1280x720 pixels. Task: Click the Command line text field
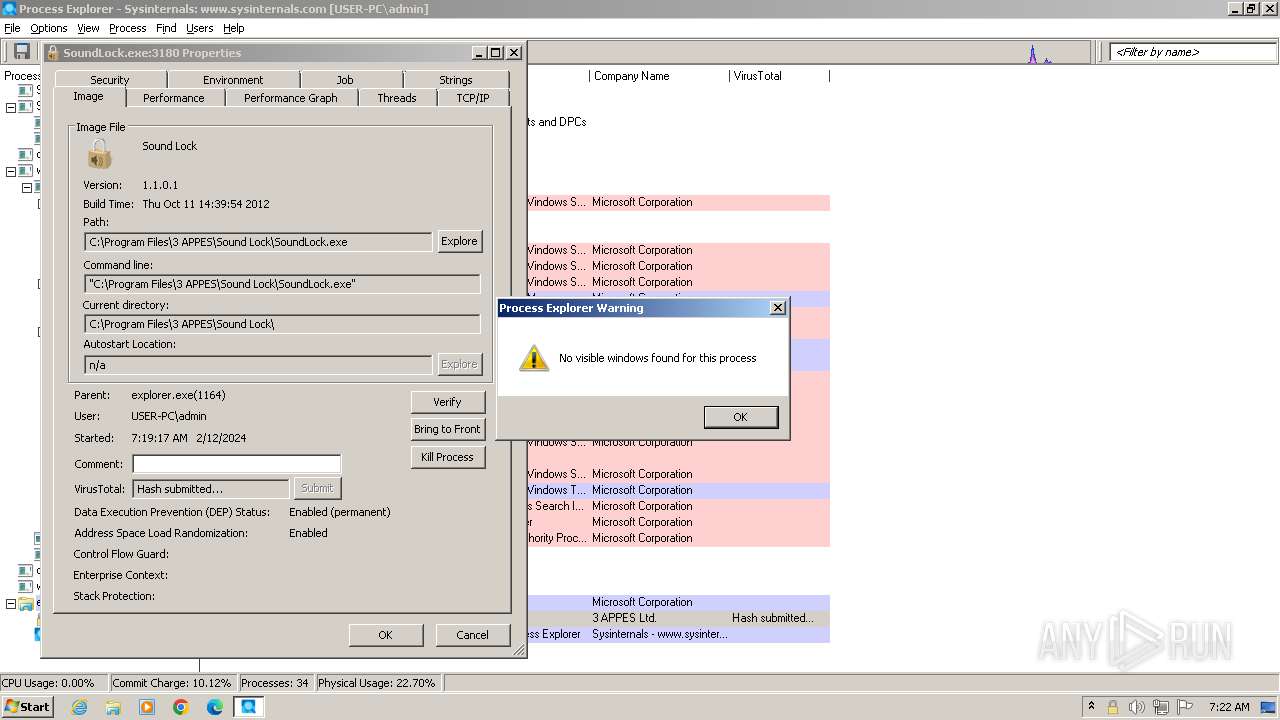click(282, 284)
